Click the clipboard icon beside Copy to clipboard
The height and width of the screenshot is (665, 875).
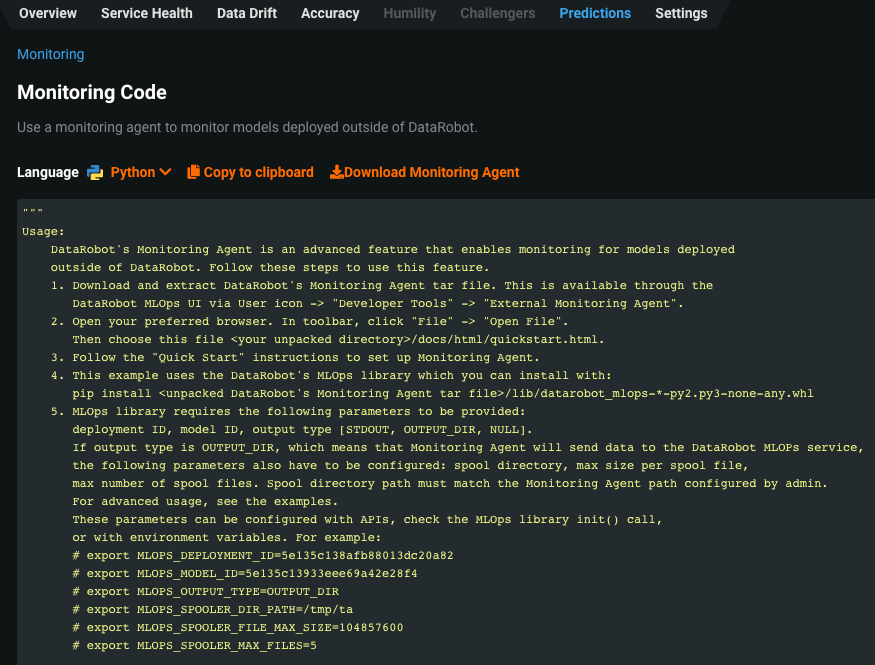click(194, 172)
